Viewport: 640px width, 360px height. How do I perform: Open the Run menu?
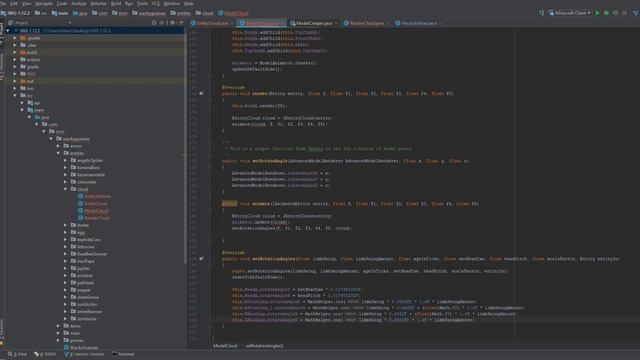(129, 4)
